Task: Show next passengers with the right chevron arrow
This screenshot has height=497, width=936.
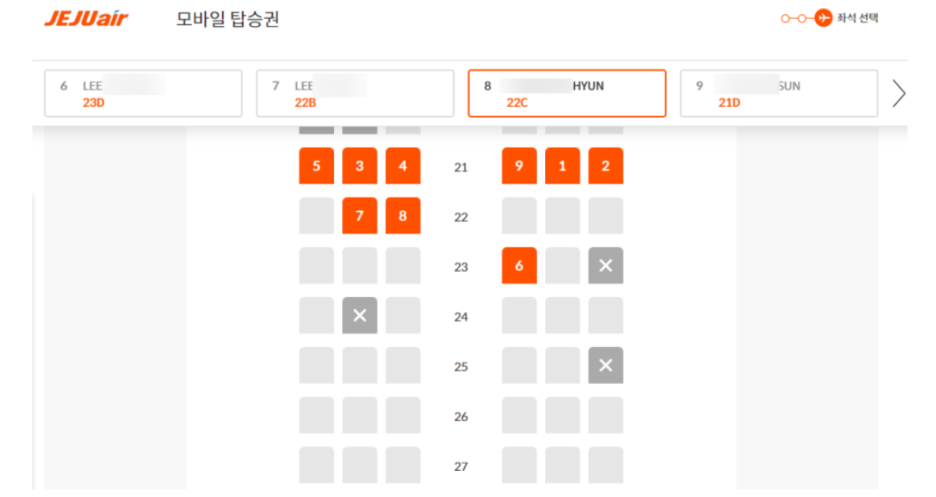Action: [x=899, y=93]
